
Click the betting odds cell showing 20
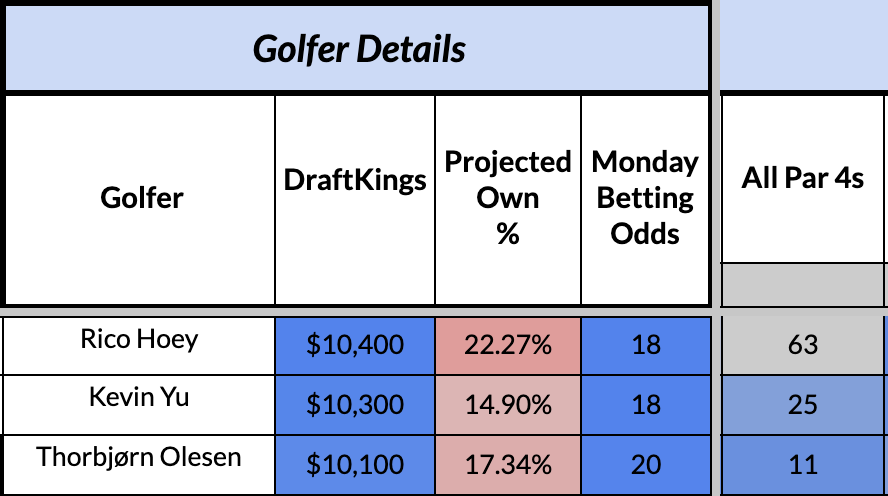coord(646,464)
